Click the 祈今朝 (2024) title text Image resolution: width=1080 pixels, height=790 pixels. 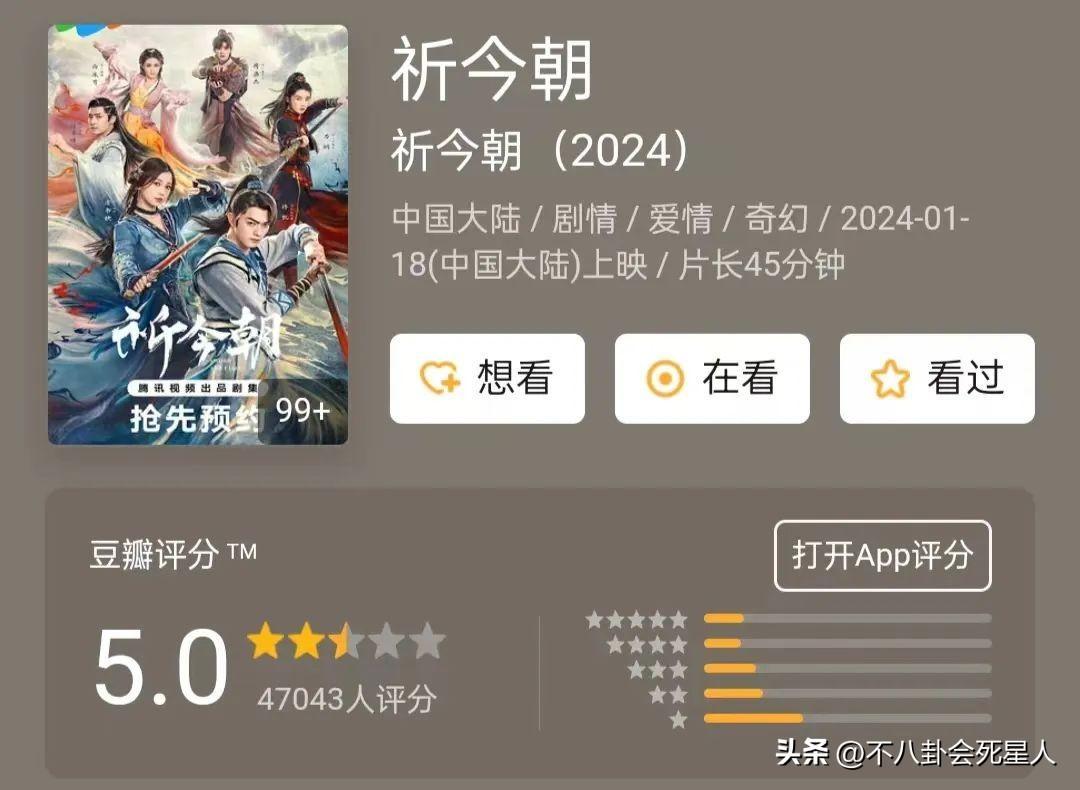540,150
